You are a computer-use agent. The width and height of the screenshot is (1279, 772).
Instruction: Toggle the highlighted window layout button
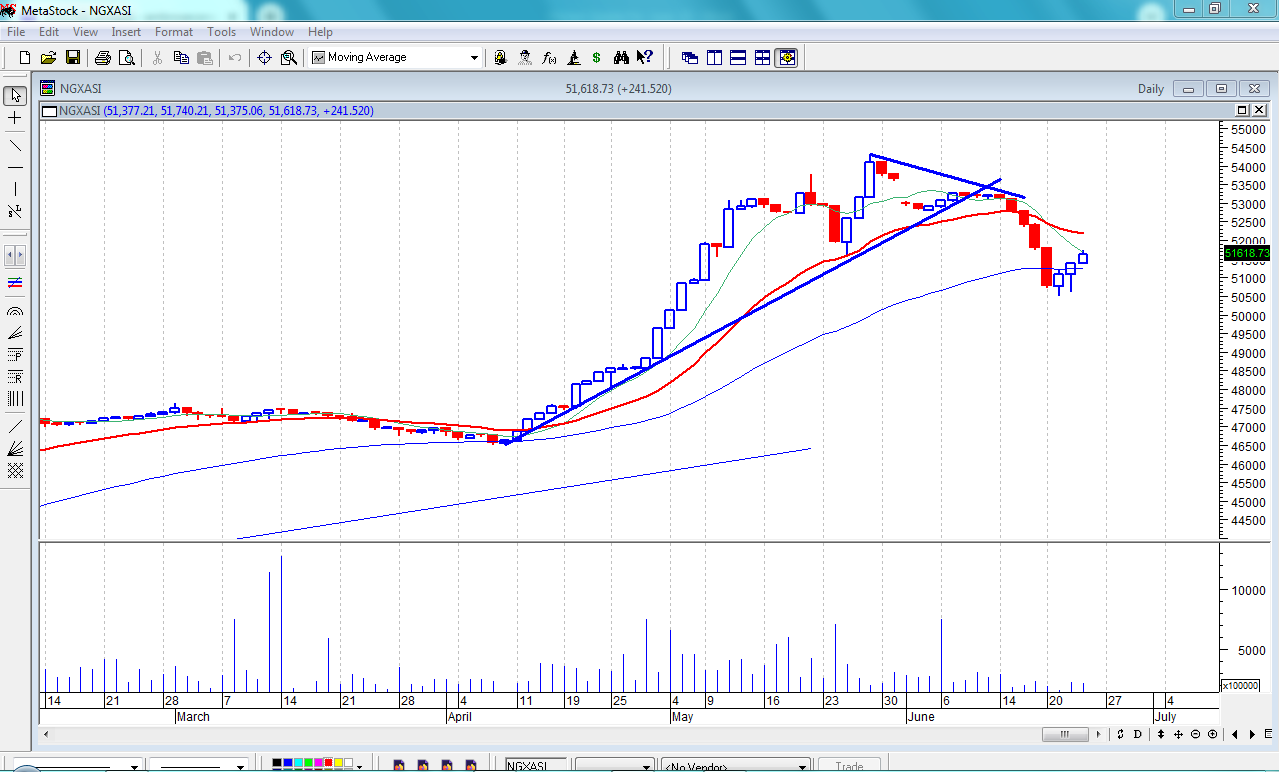[x=787, y=58]
